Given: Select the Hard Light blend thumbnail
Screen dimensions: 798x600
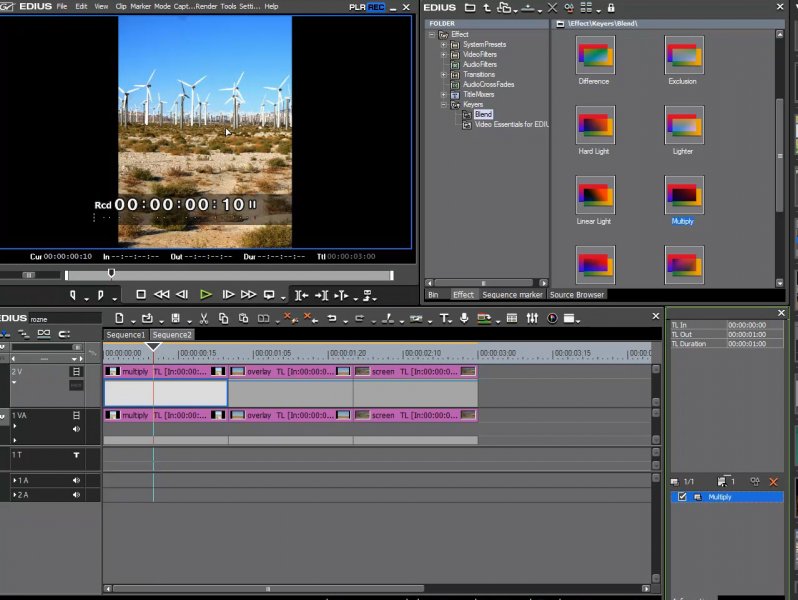Looking at the screenshot, I should [594, 126].
